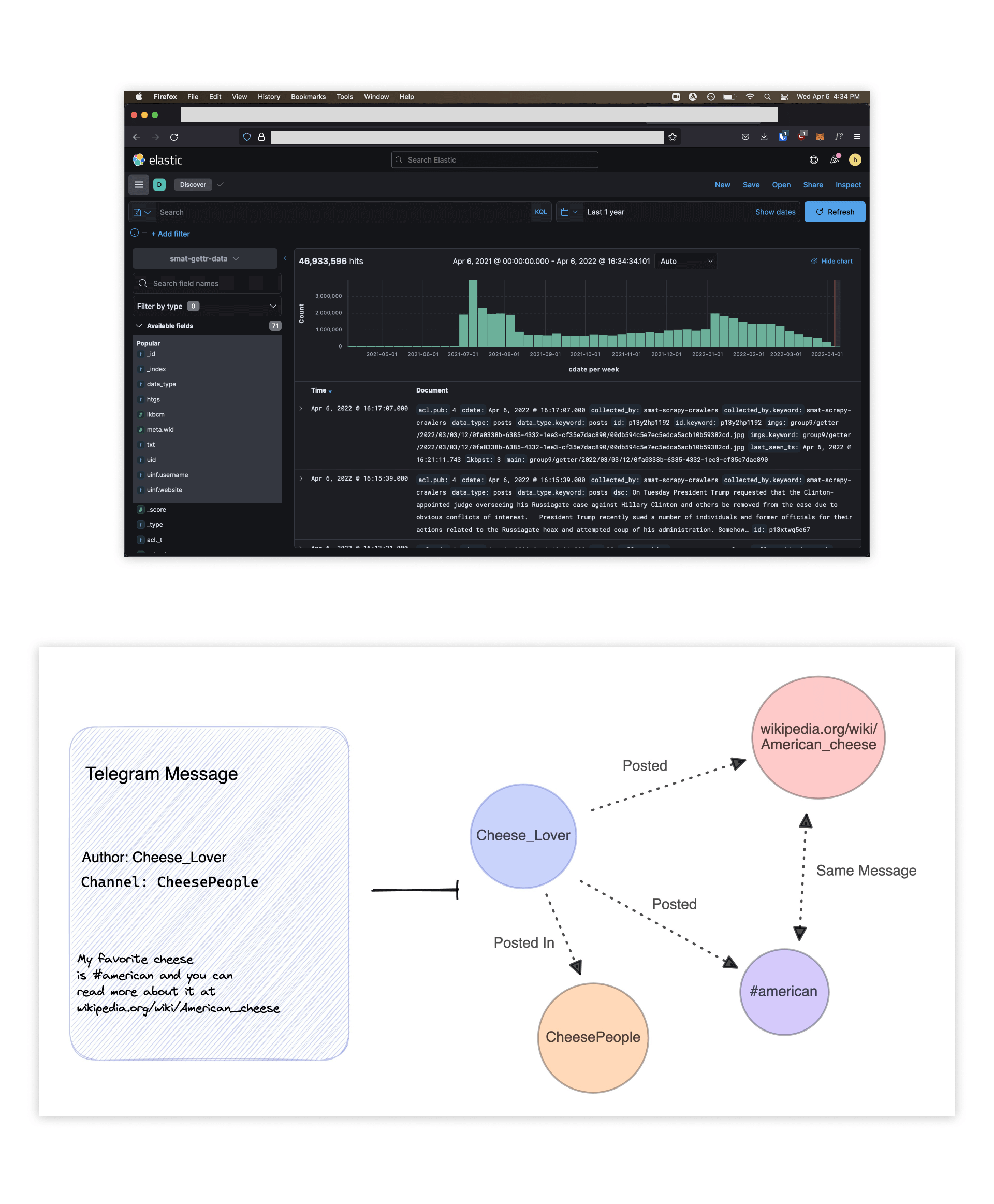Click the tallest histogram bar in July 2021
This screenshot has width=994, height=1204.
tap(473, 313)
